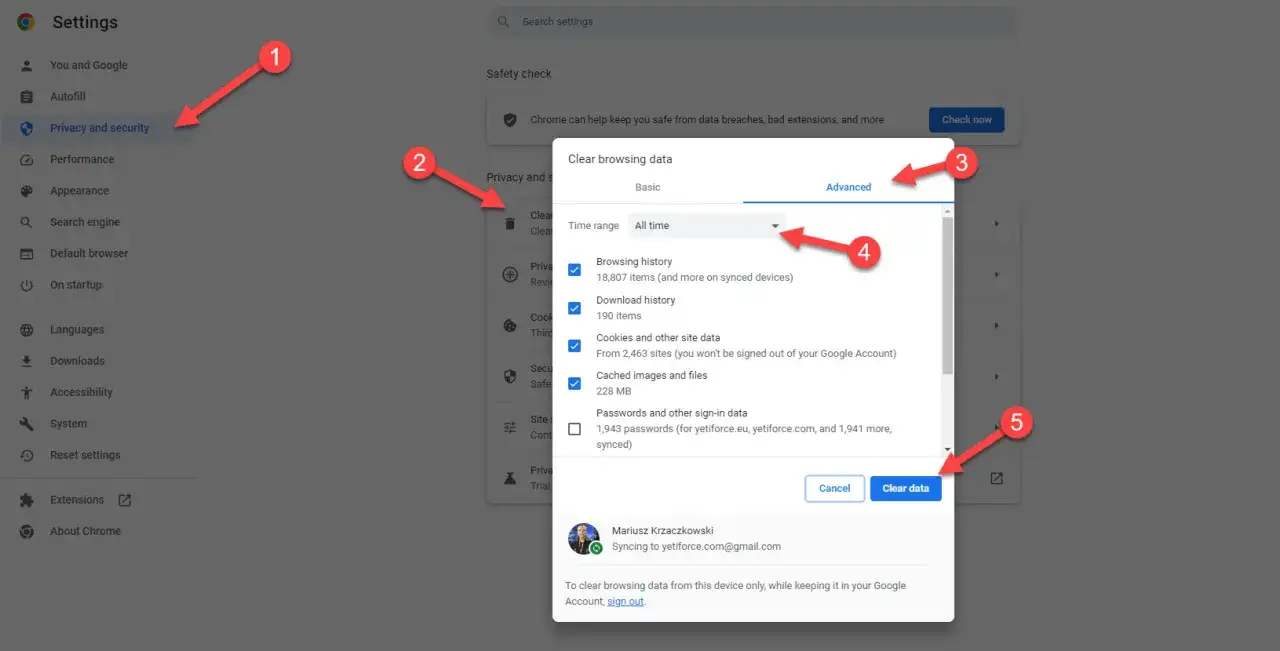The height and width of the screenshot is (651, 1280).
Task: Click the dialog scrollbar down arrow
Action: (x=948, y=451)
